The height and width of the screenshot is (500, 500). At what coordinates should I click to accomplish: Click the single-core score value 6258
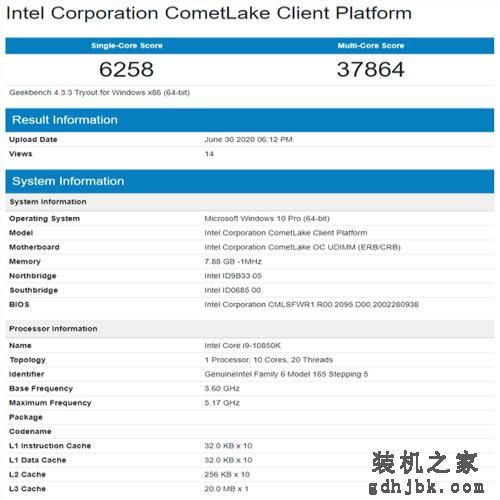(127, 69)
